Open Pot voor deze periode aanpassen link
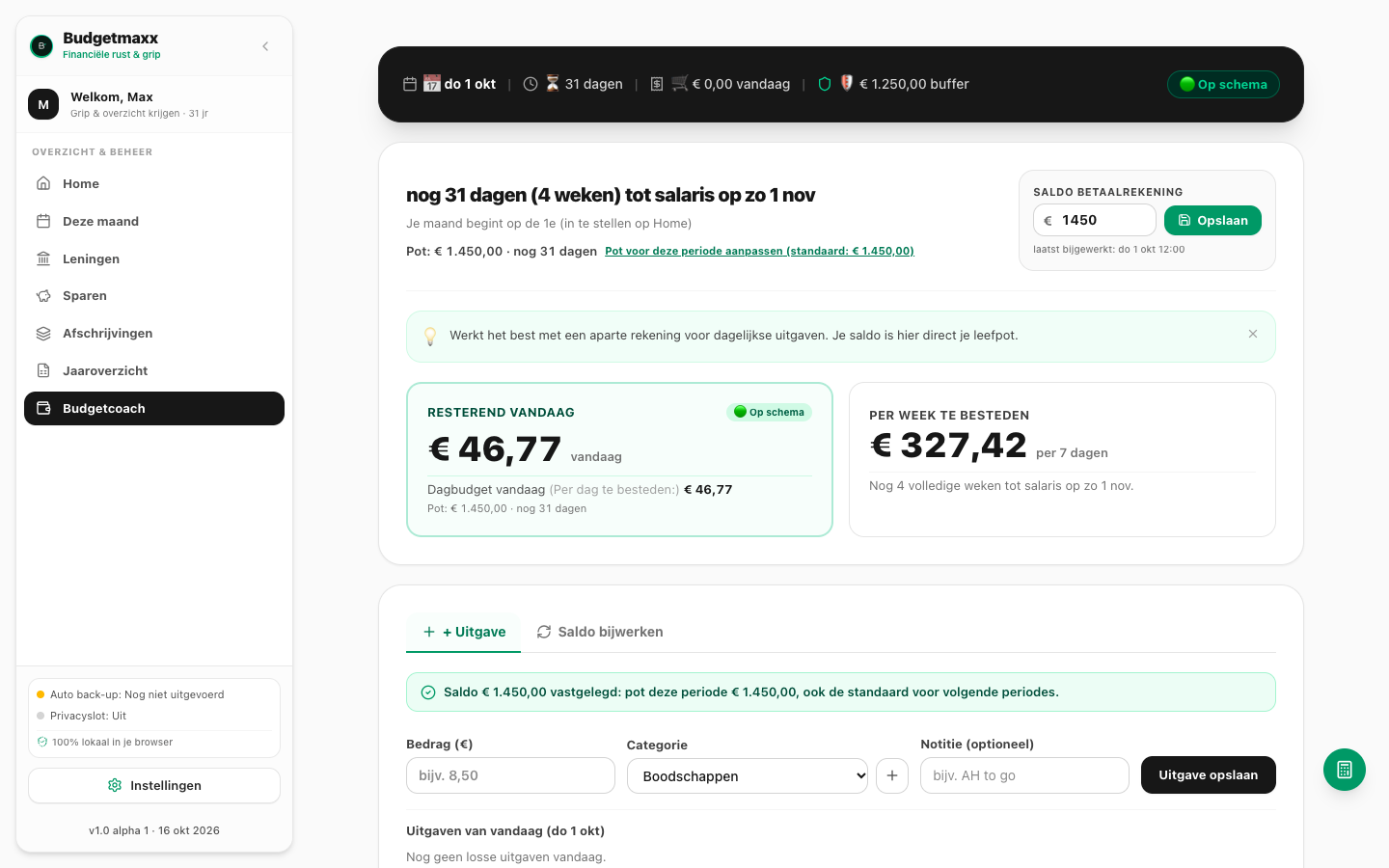1389x868 pixels. [x=759, y=251]
